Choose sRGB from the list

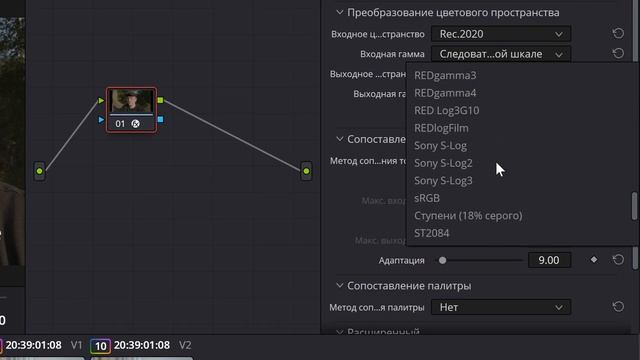tap(427, 198)
